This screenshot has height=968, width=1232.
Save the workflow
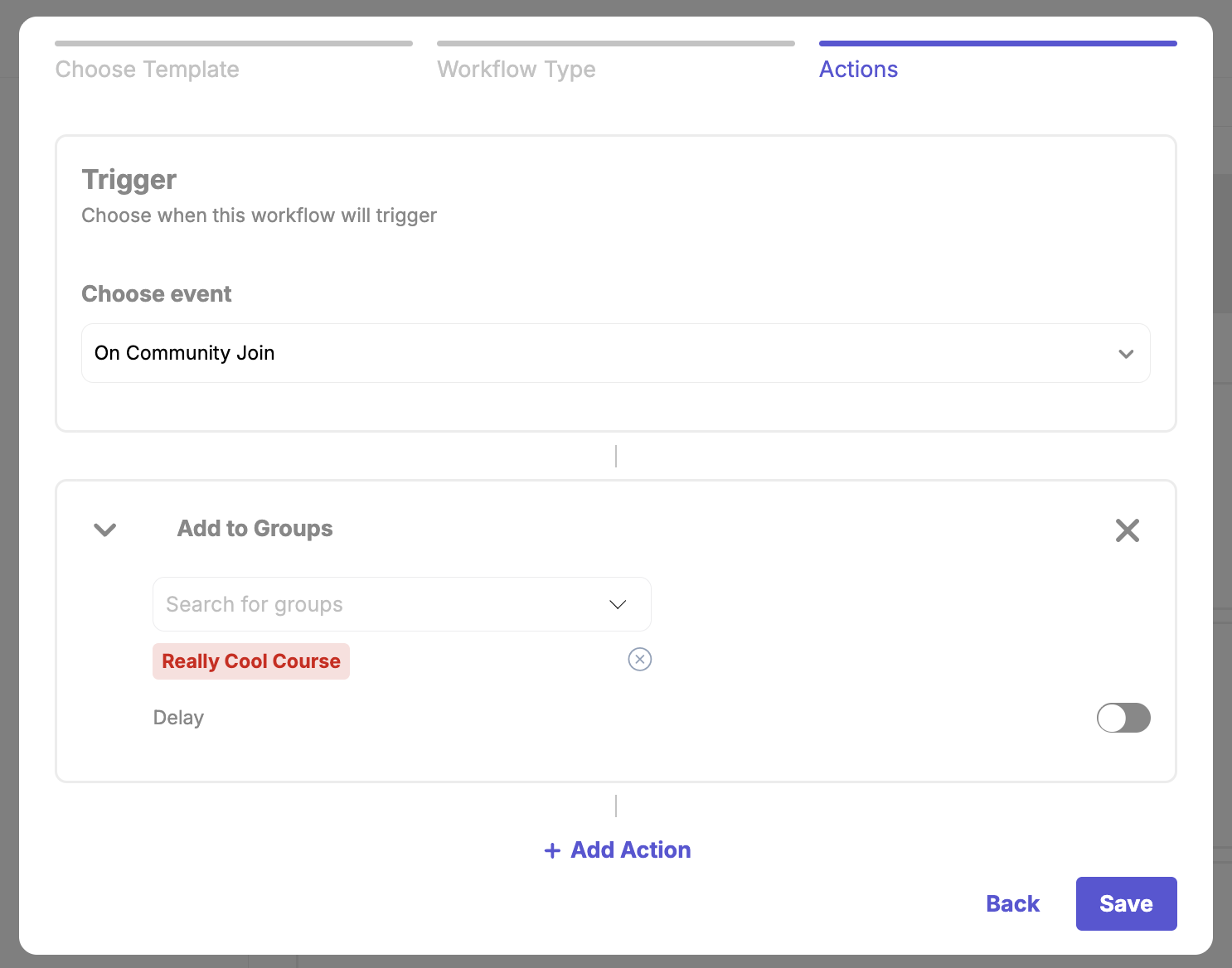(1125, 903)
